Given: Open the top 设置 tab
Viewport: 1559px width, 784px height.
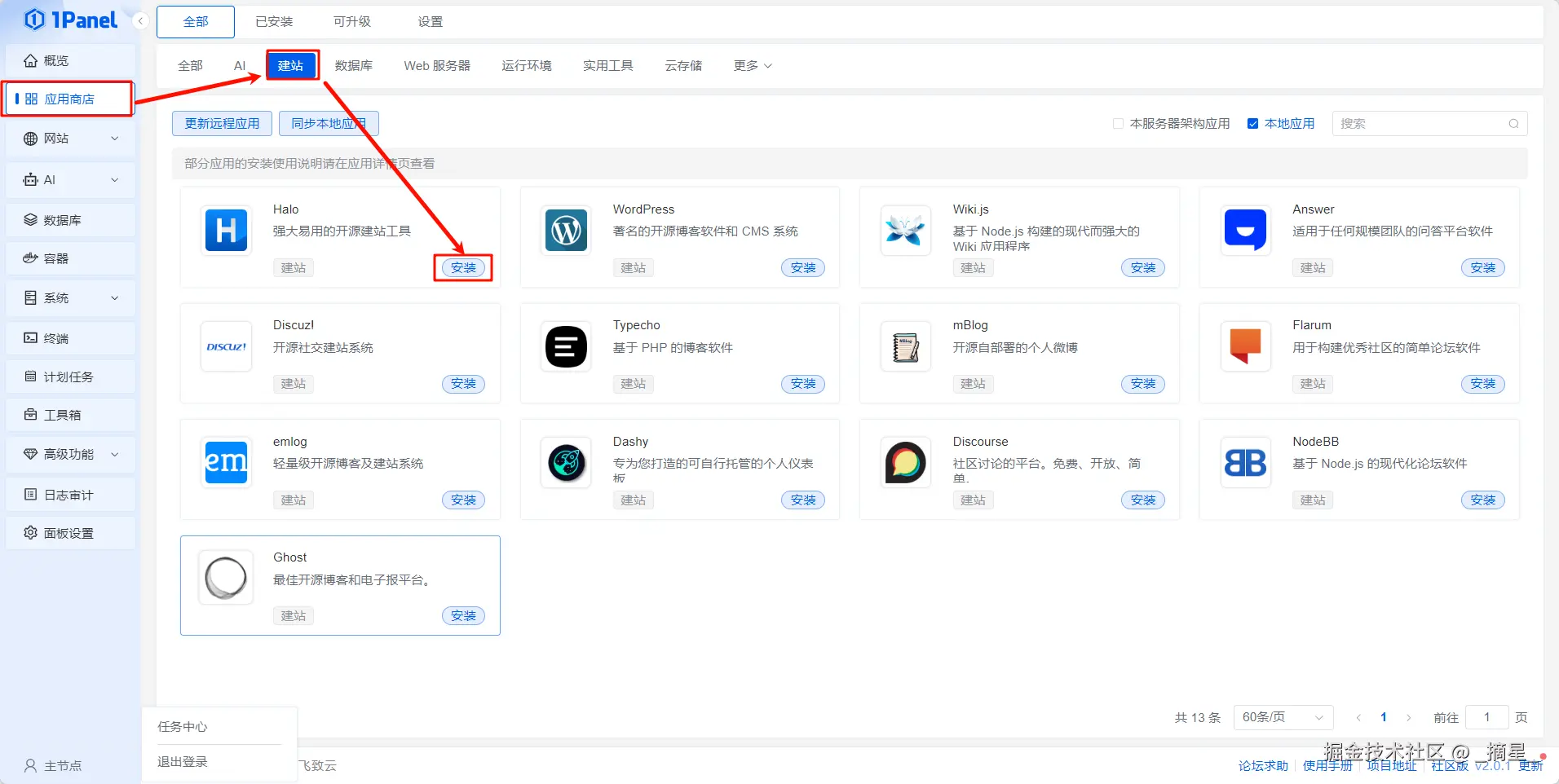Looking at the screenshot, I should pos(431,22).
